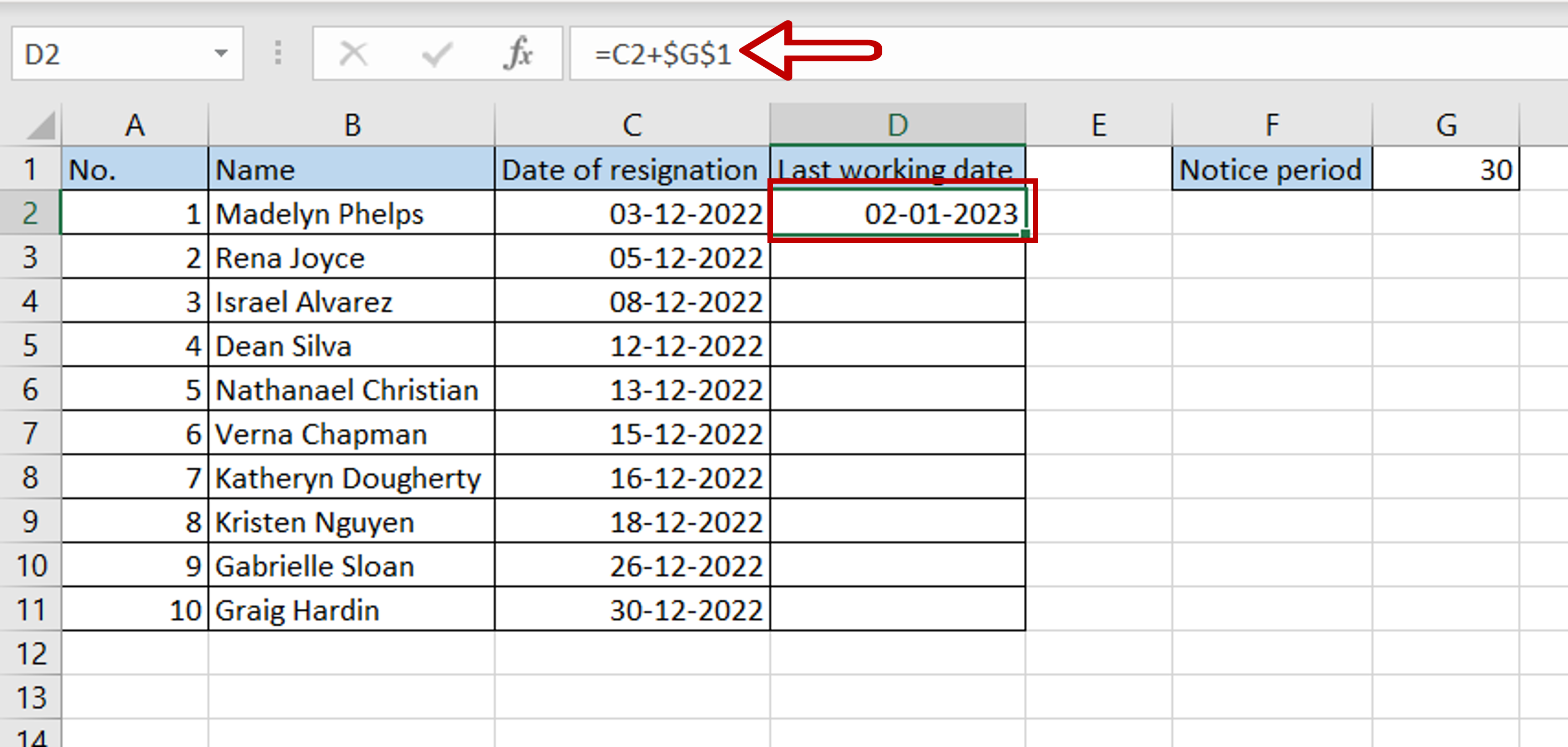
Task: Select column B header
Action: tap(352, 125)
